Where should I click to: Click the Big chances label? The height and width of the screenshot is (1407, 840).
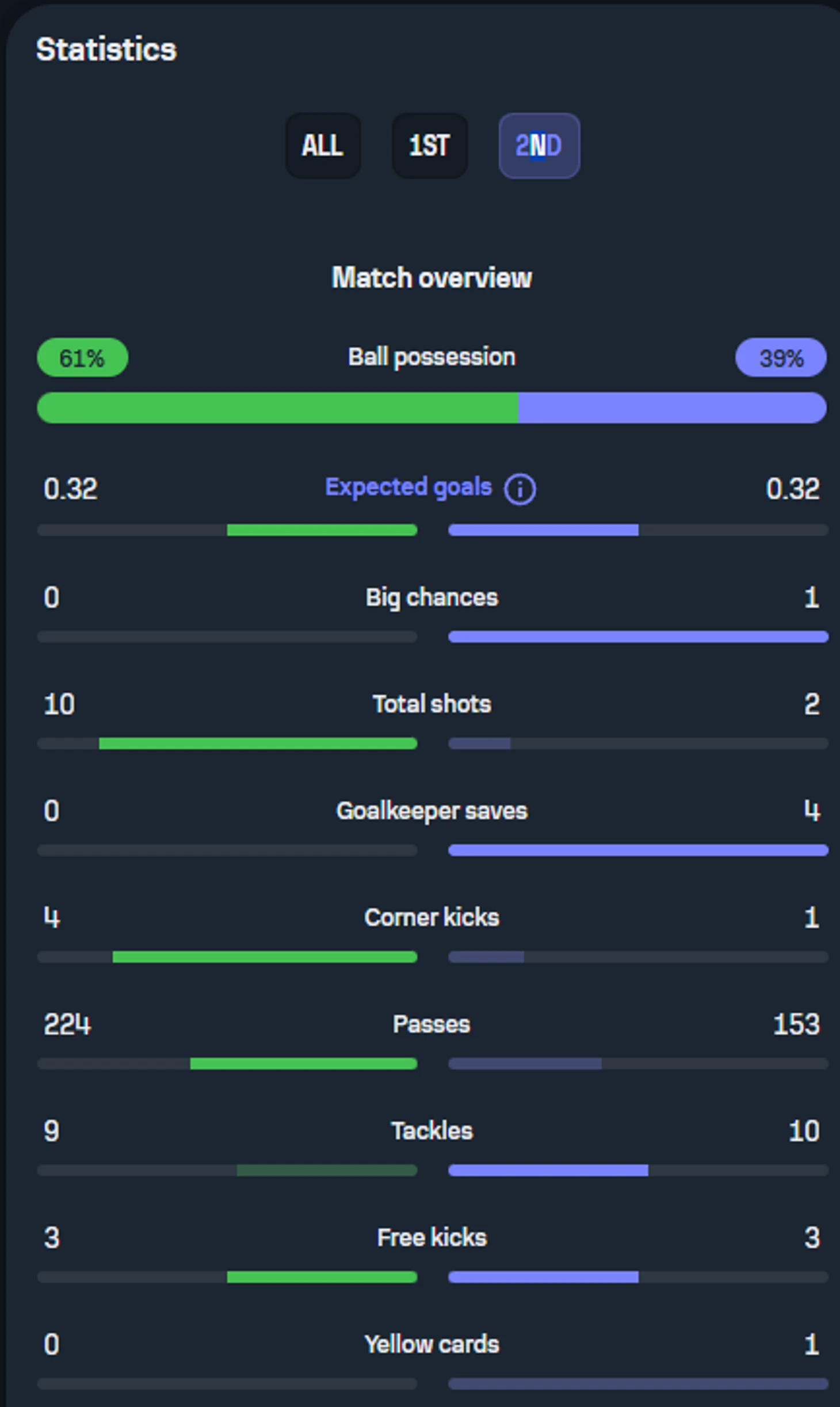pos(432,597)
